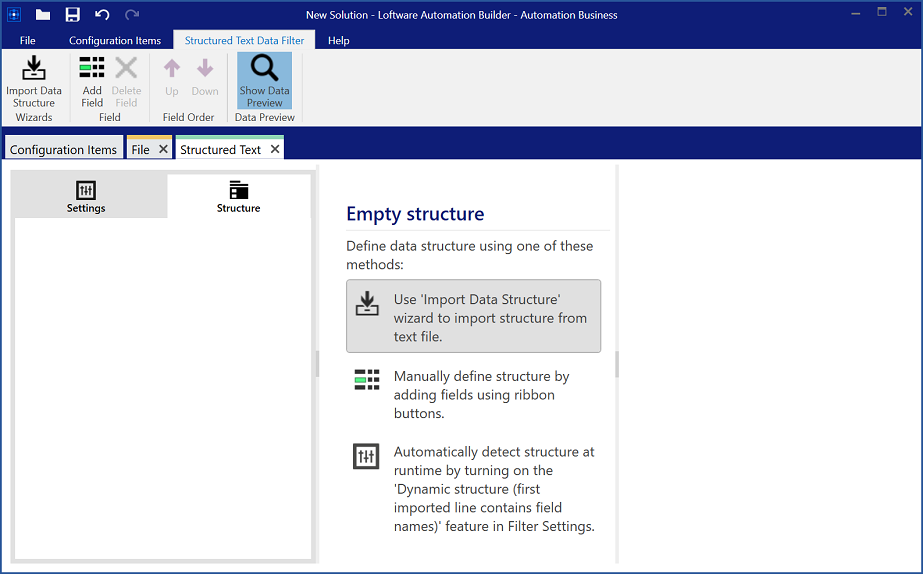Click the left panel splitter handle

pyautogui.click(x=318, y=364)
